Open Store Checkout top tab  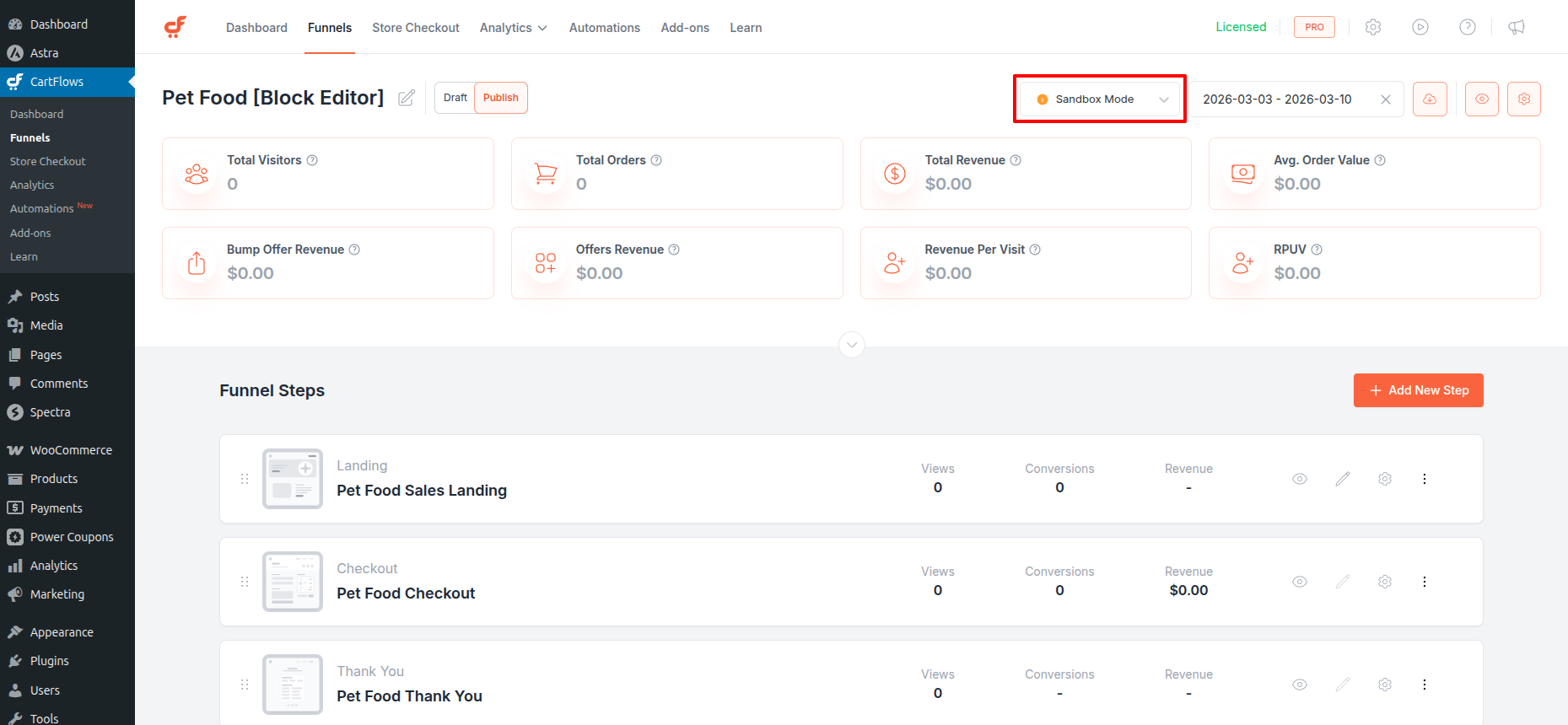click(x=416, y=28)
